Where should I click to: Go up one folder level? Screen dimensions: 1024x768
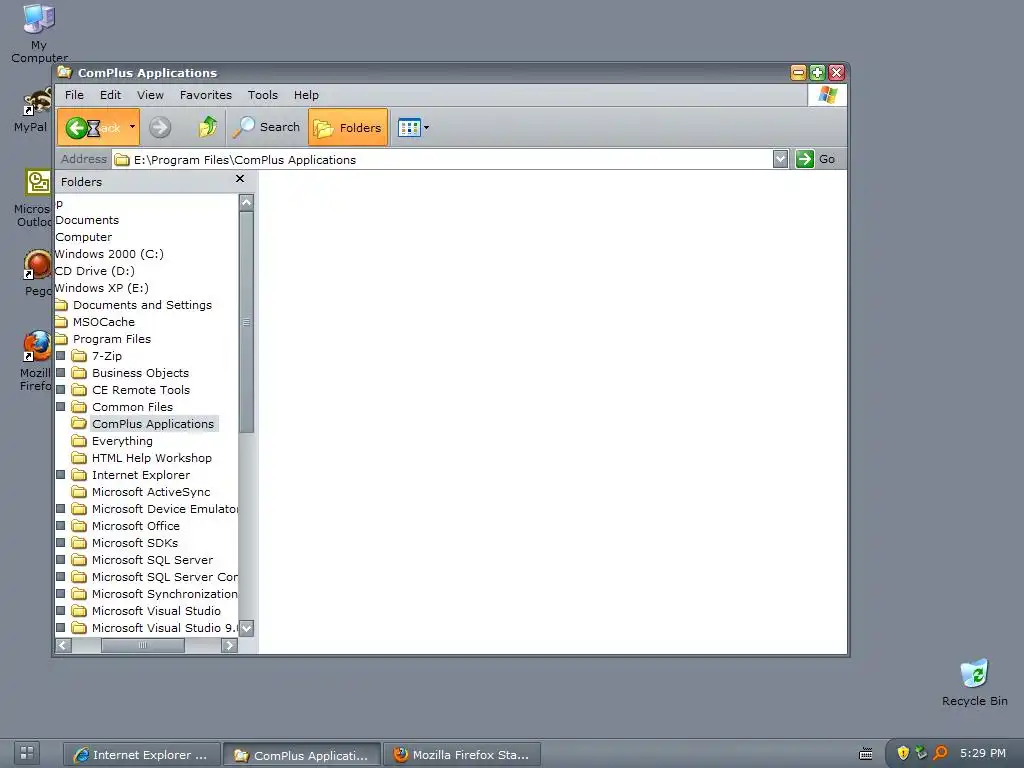tap(208, 127)
